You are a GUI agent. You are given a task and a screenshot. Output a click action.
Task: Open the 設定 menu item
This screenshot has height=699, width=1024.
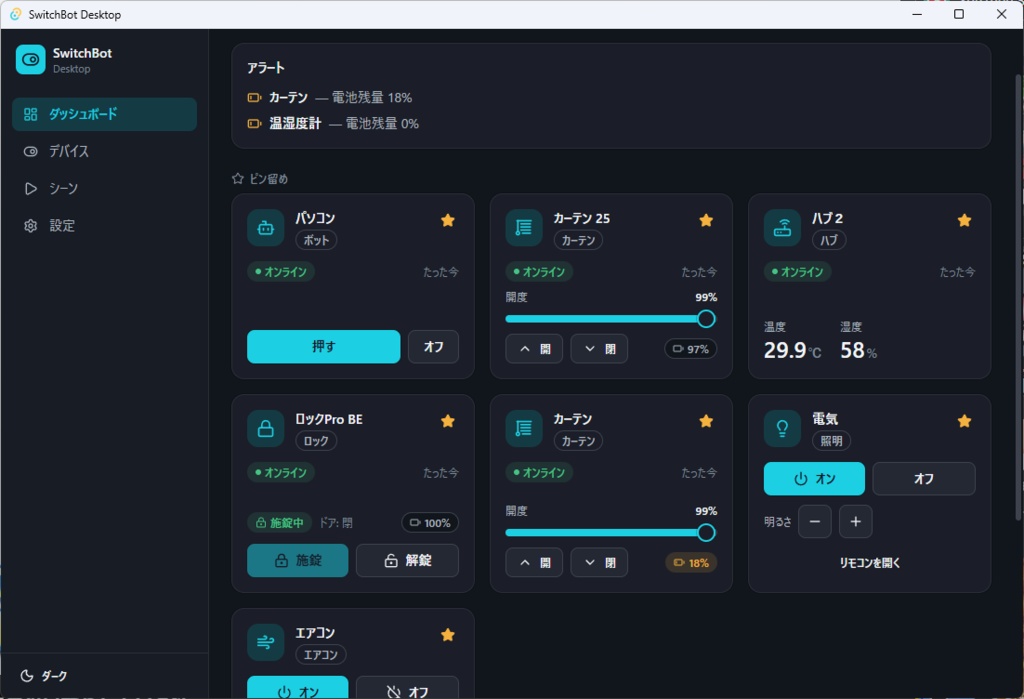pyautogui.click(x=104, y=226)
